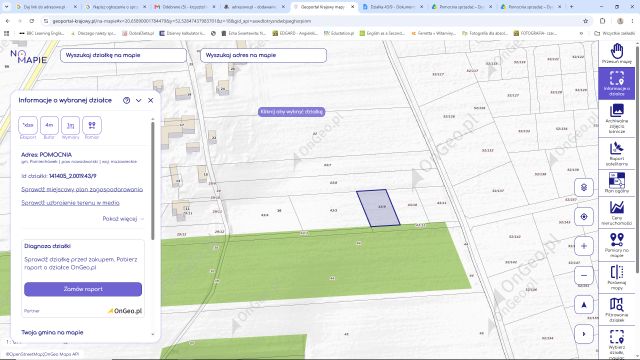Image resolution: width=640 pixels, height=360 pixels.
Task: Focus the Wyszukaj adres na mapie field
Action: tap(263, 55)
